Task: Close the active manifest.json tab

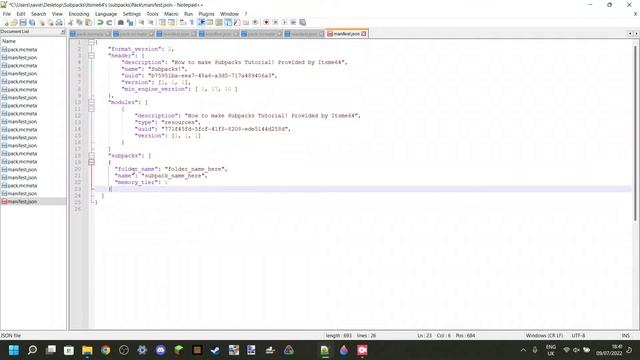Action: coord(364,34)
